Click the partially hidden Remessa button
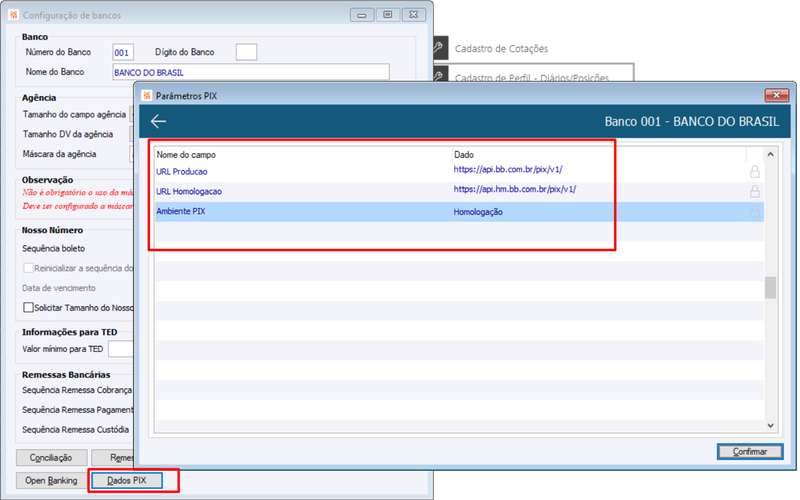Screen dimensions: 800x500 (115, 458)
